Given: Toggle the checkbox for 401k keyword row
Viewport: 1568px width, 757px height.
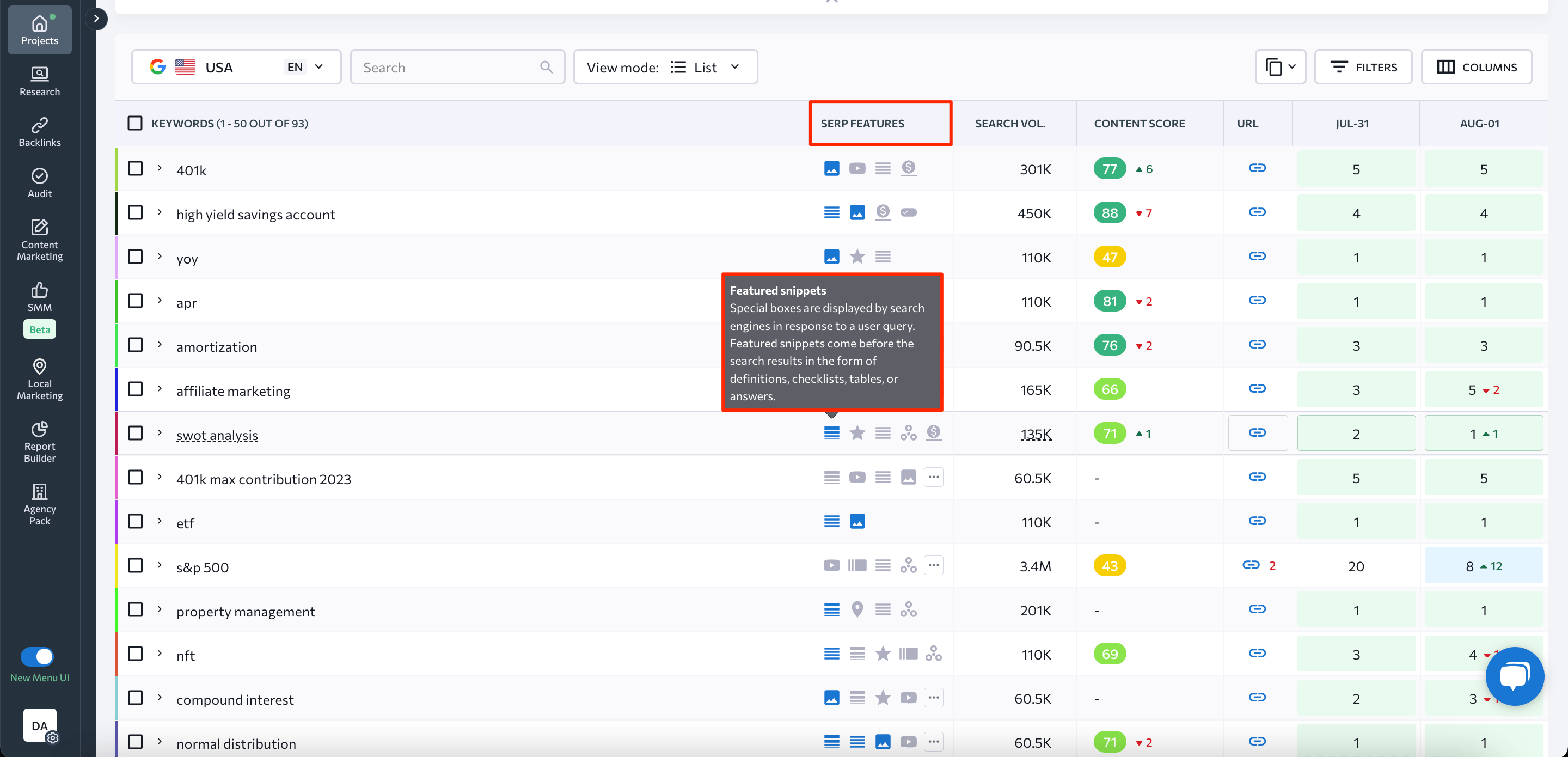Looking at the screenshot, I should click(x=135, y=168).
